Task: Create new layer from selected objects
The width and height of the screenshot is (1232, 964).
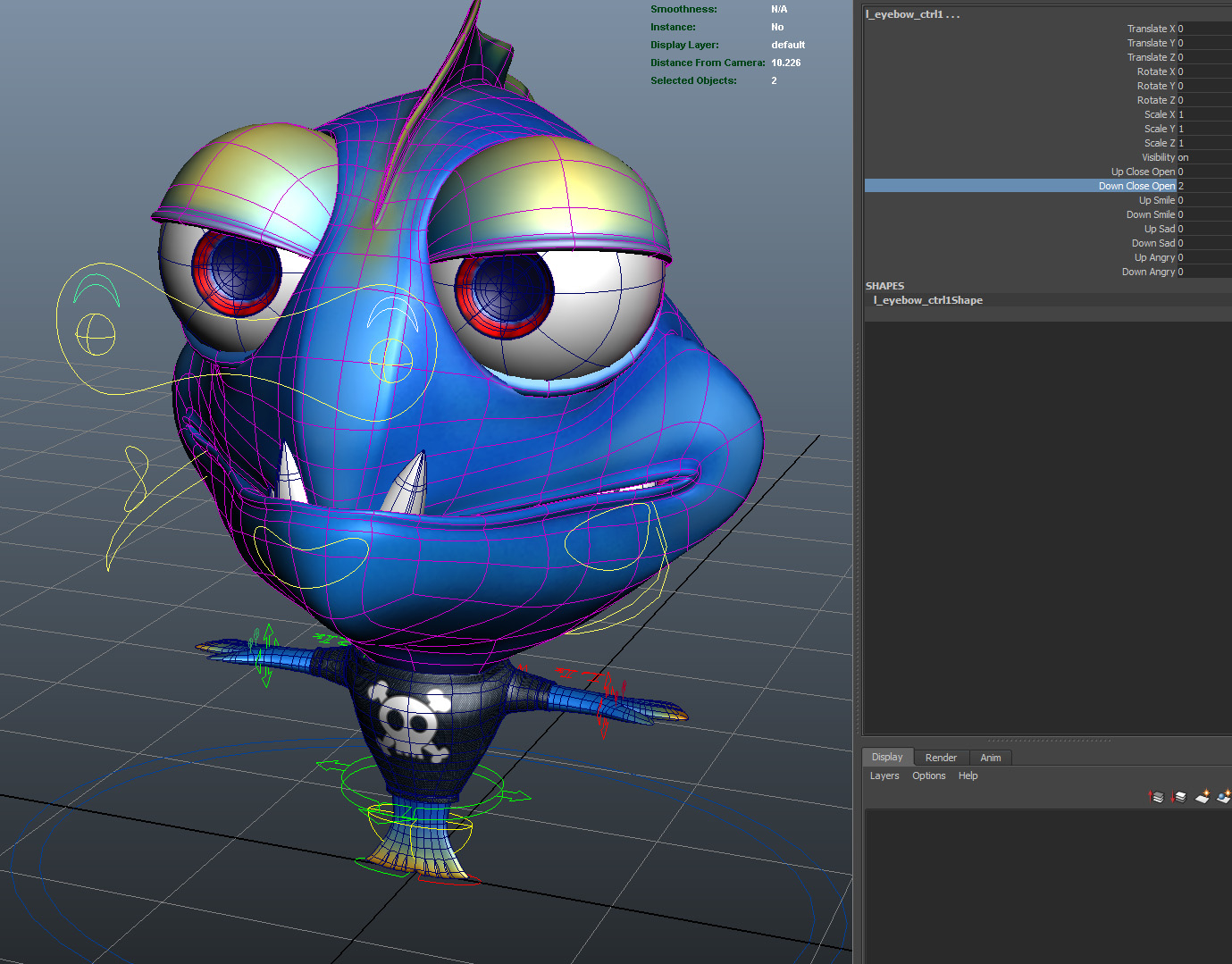Action: coord(1223,797)
